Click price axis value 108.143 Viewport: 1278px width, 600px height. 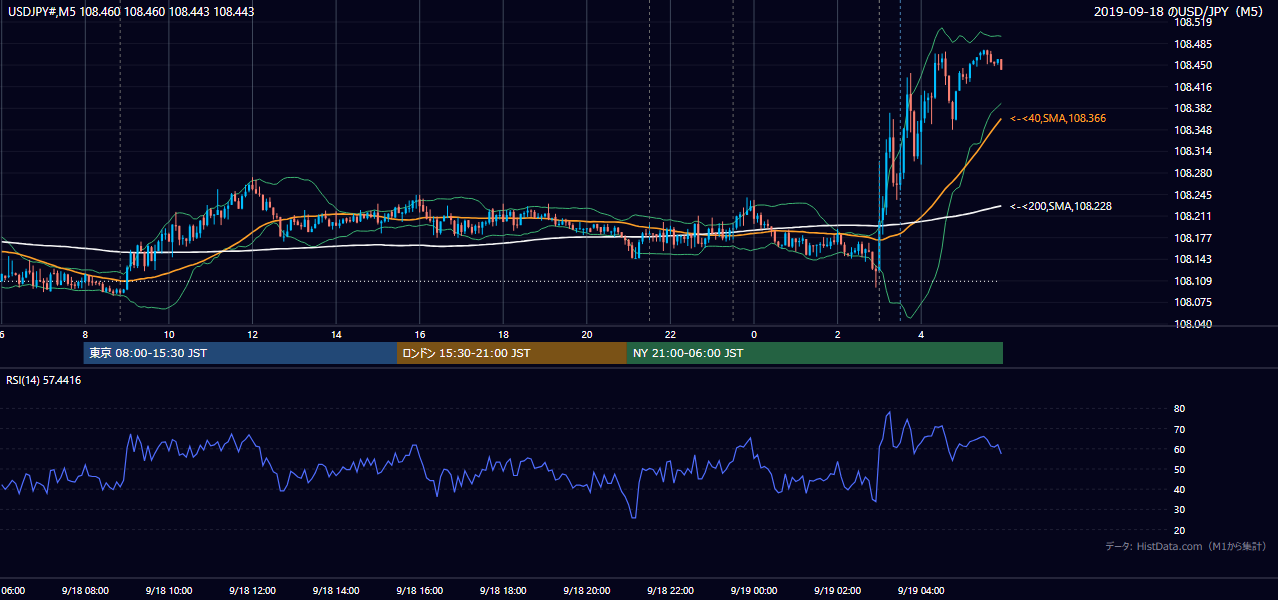(x=1191, y=259)
